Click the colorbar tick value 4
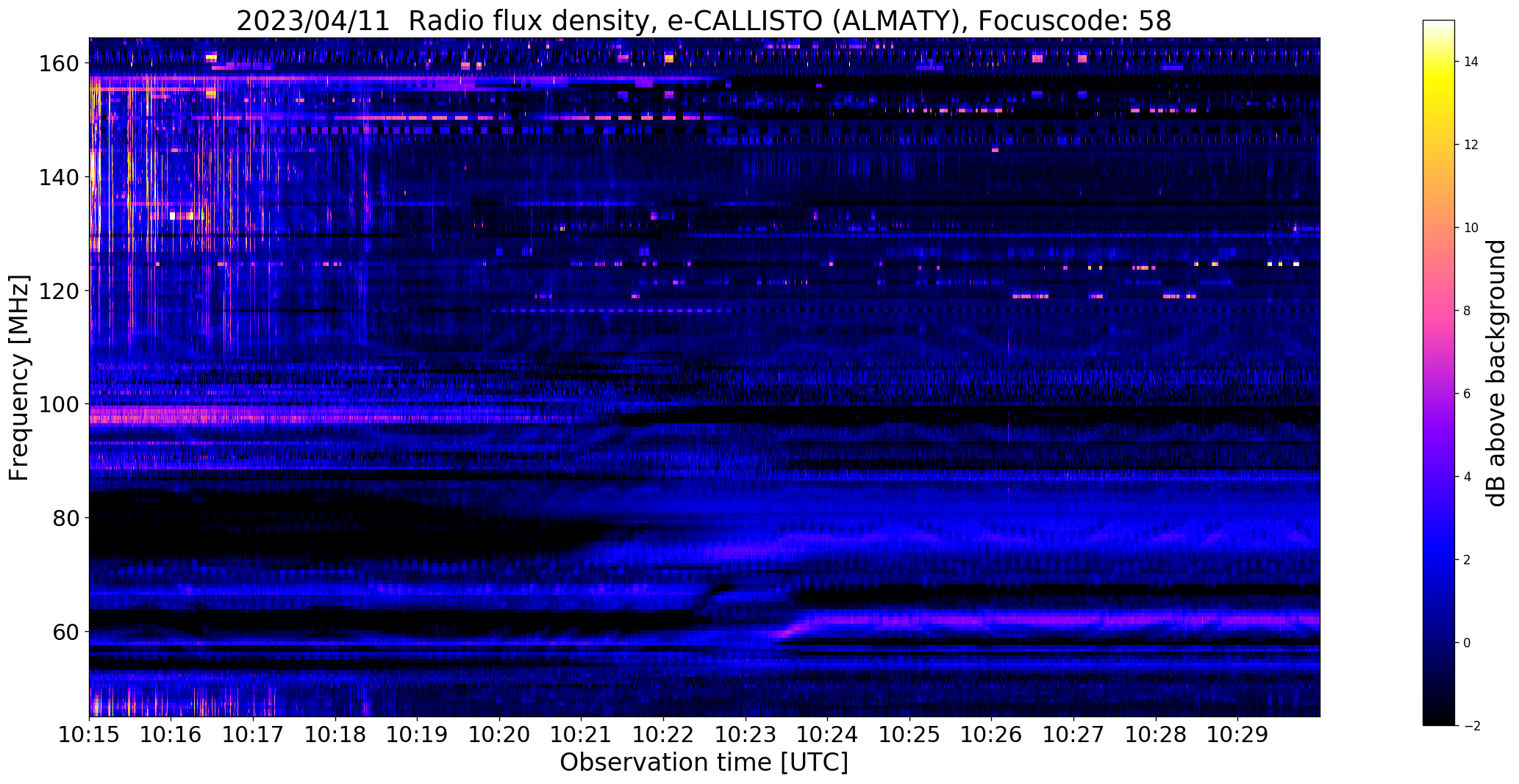 [1468, 477]
